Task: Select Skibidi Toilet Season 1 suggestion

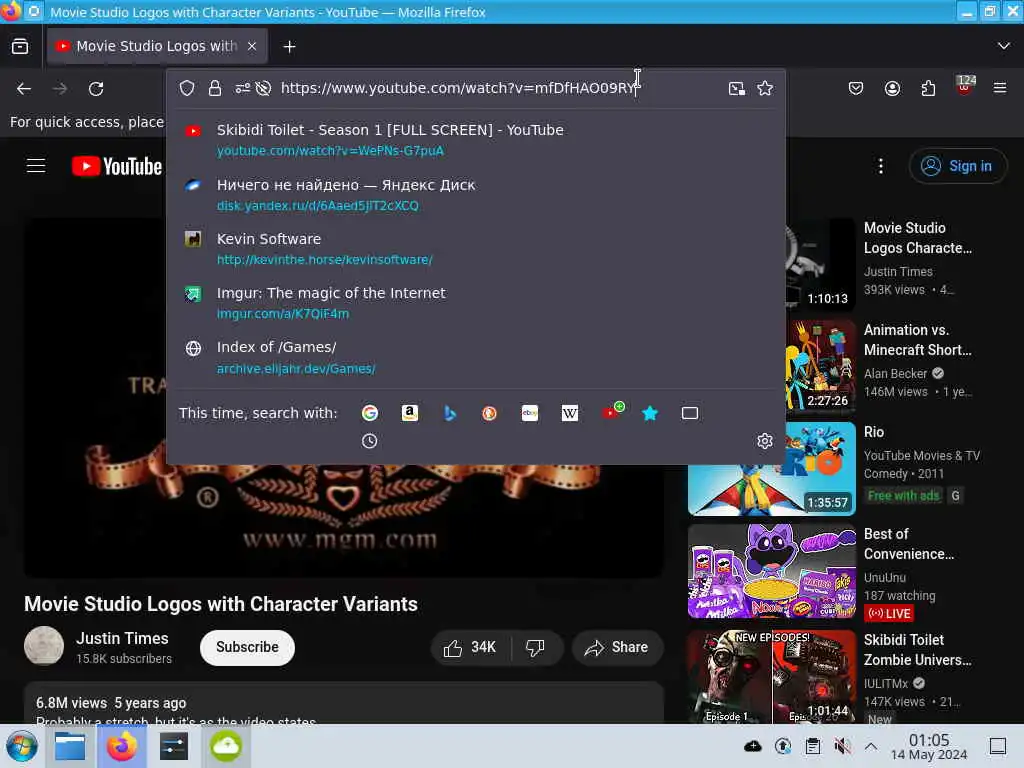Action: [475, 140]
